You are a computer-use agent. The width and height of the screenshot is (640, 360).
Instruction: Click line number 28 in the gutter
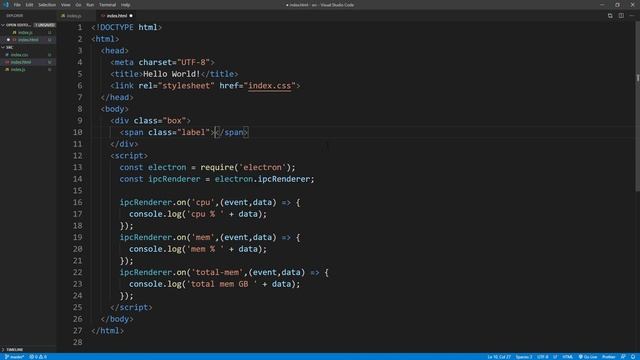78,342
